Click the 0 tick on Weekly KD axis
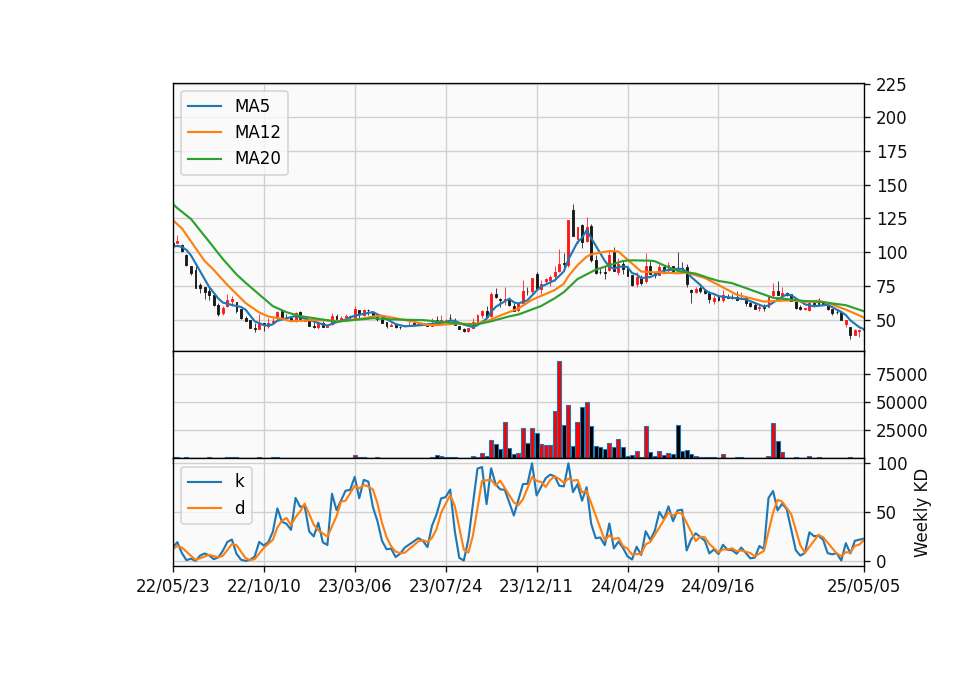 [881, 561]
